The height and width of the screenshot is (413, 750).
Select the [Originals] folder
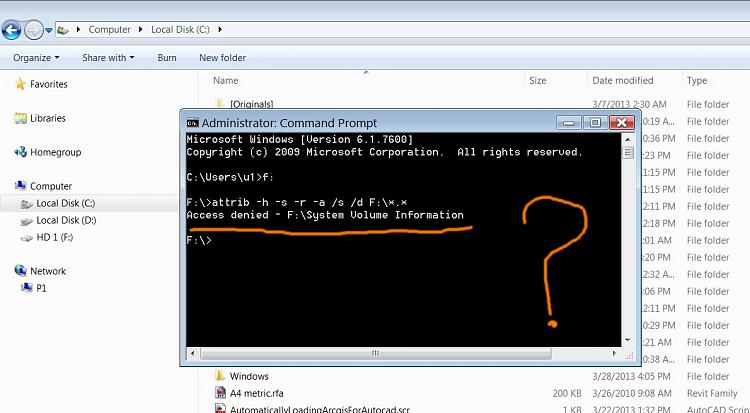[252, 104]
